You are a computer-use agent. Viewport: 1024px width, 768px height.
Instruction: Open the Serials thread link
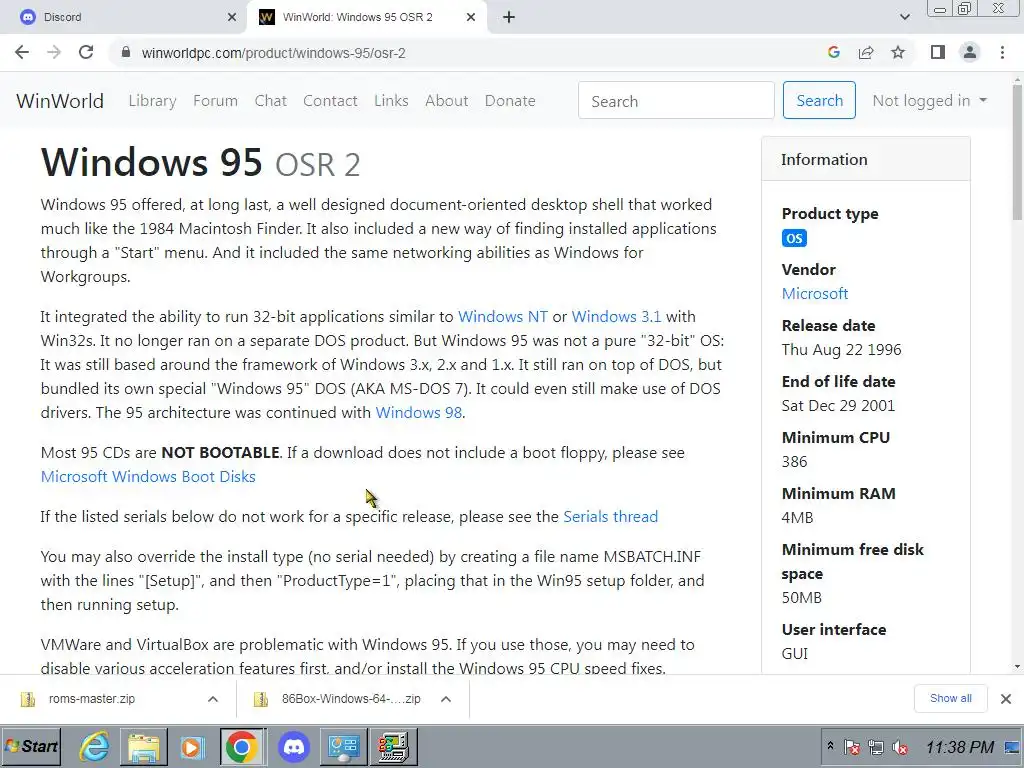click(611, 517)
